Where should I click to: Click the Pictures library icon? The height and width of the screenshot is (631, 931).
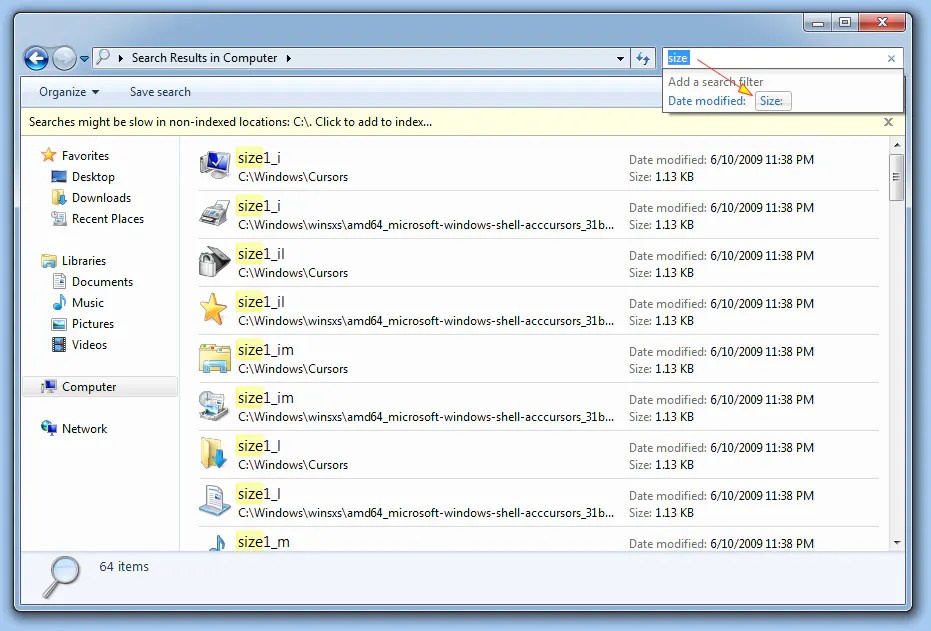[x=59, y=324]
